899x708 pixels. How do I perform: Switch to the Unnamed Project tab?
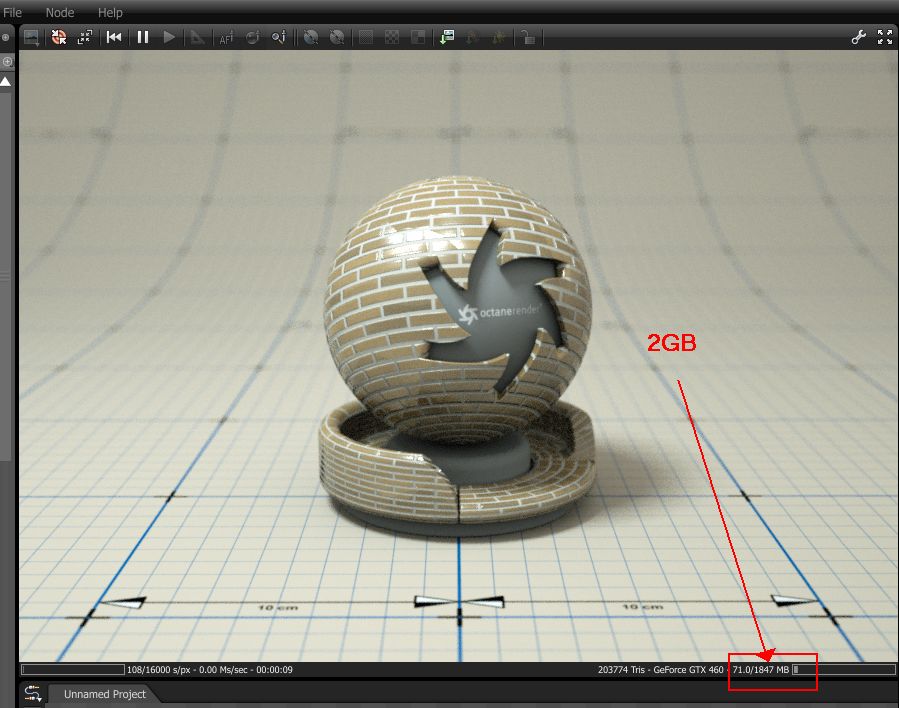click(x=105, y=694)
